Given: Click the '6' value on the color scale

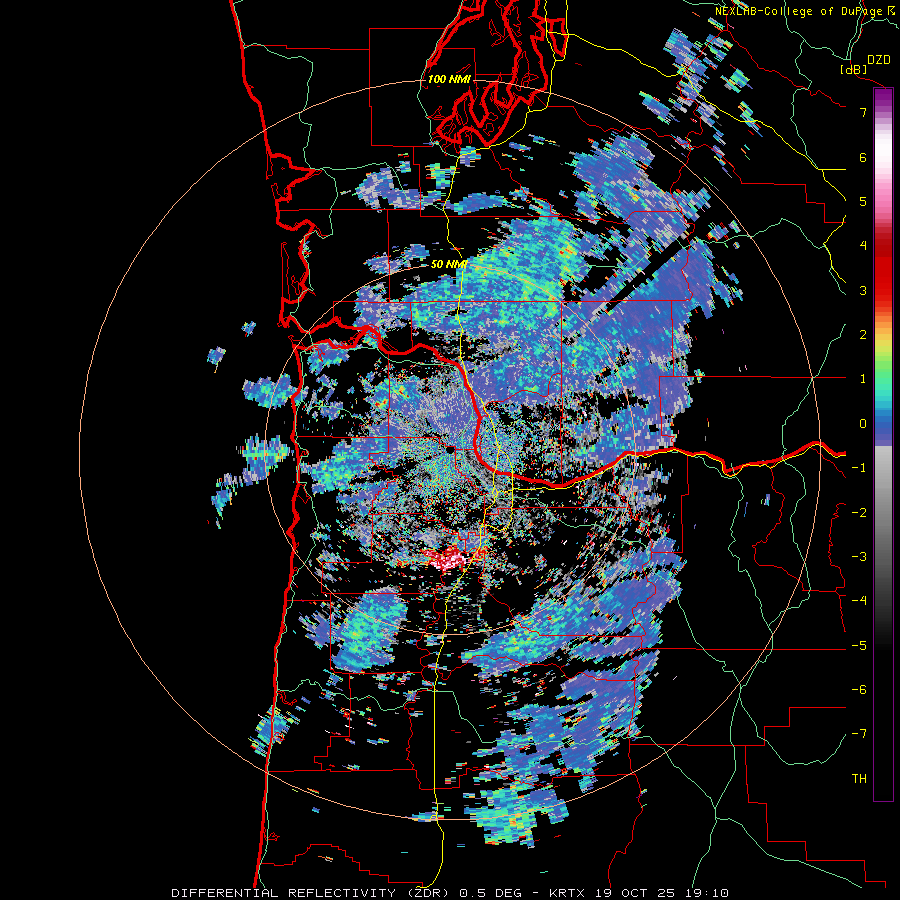Looking at the screenshot, I should (863, 157).
